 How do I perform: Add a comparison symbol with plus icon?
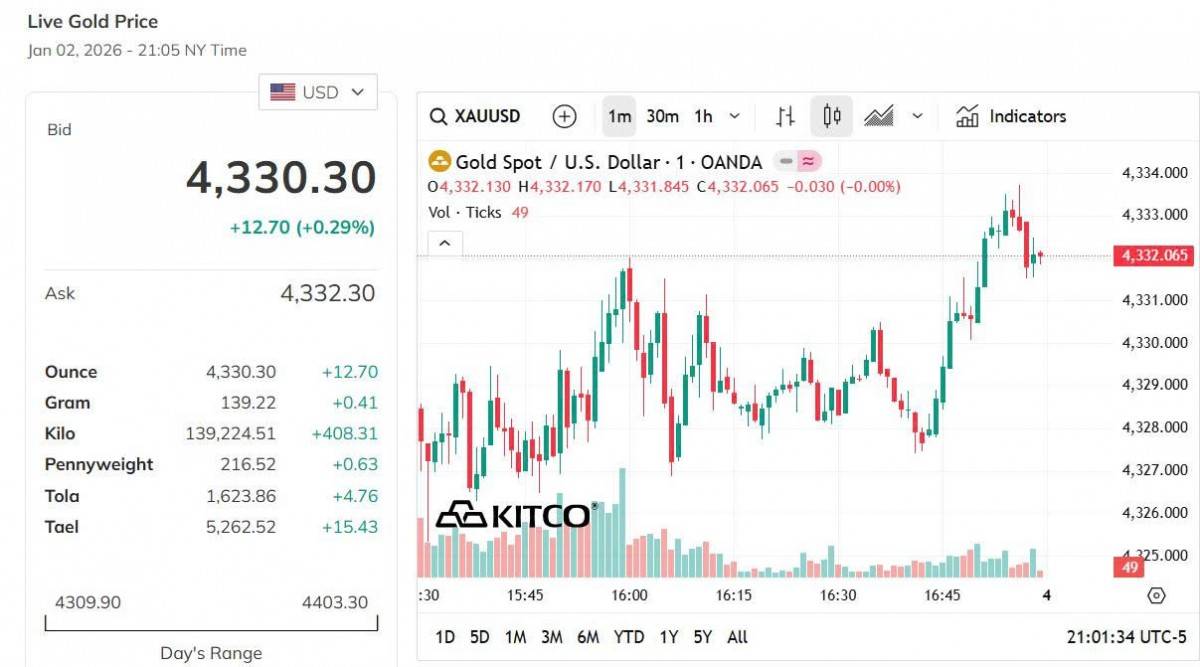(x=565, y=117)
